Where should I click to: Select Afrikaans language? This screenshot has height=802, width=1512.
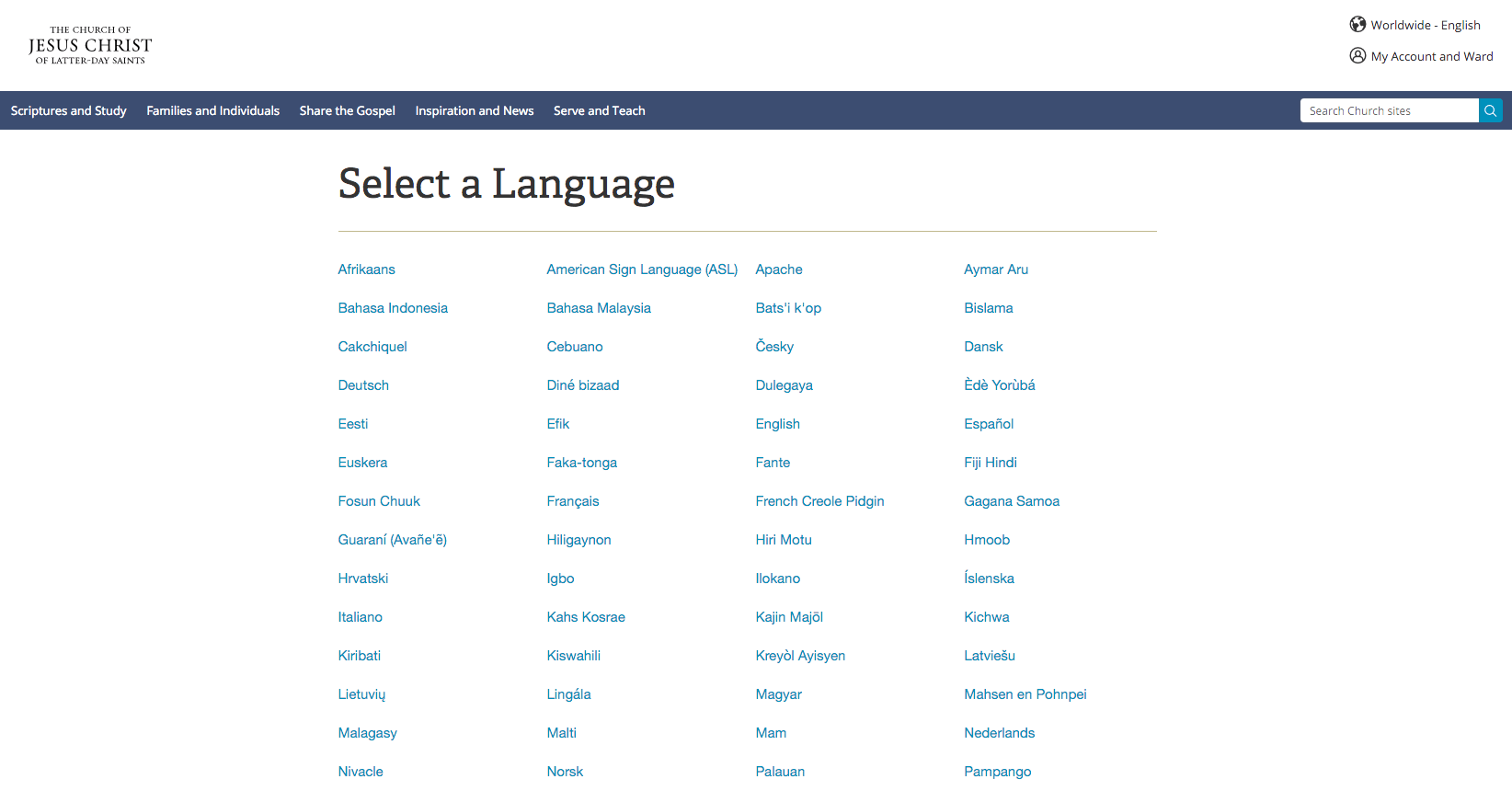click(x=367, y=269)
